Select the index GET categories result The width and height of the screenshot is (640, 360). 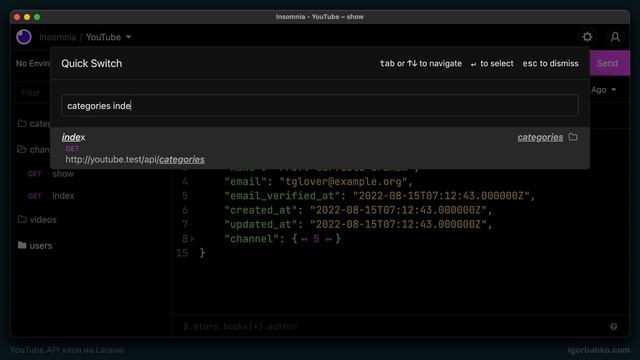click(320, 148)
